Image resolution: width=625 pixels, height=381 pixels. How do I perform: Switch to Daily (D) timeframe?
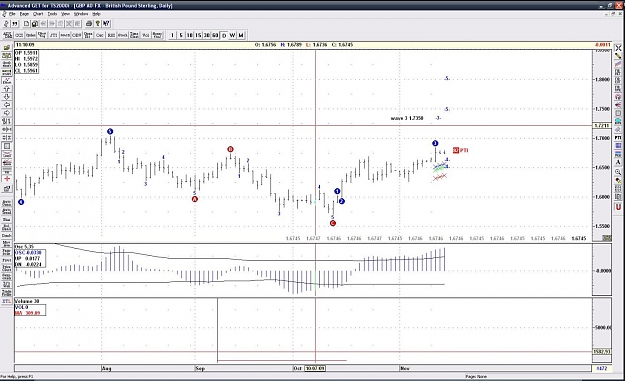[224, 35]
